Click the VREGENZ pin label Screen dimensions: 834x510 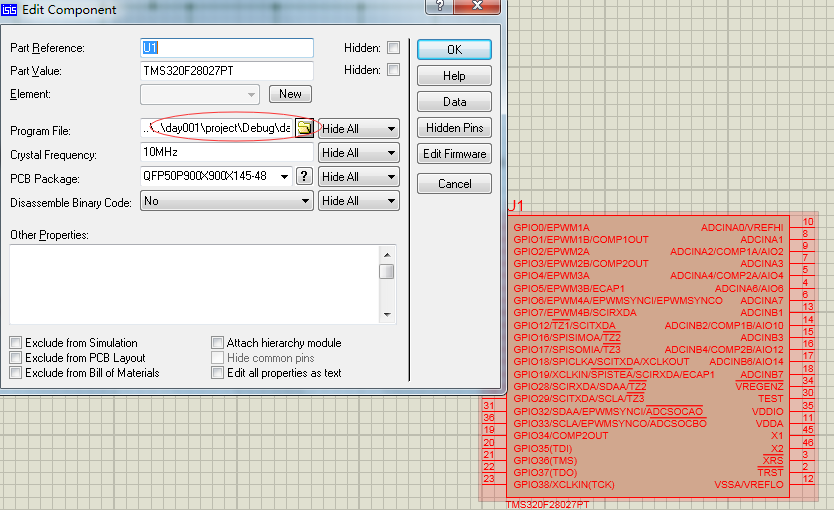[760, 387]
